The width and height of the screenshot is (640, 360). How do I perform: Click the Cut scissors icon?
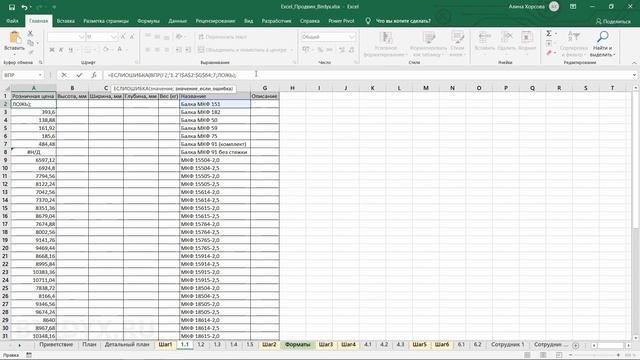coord(31,33)
